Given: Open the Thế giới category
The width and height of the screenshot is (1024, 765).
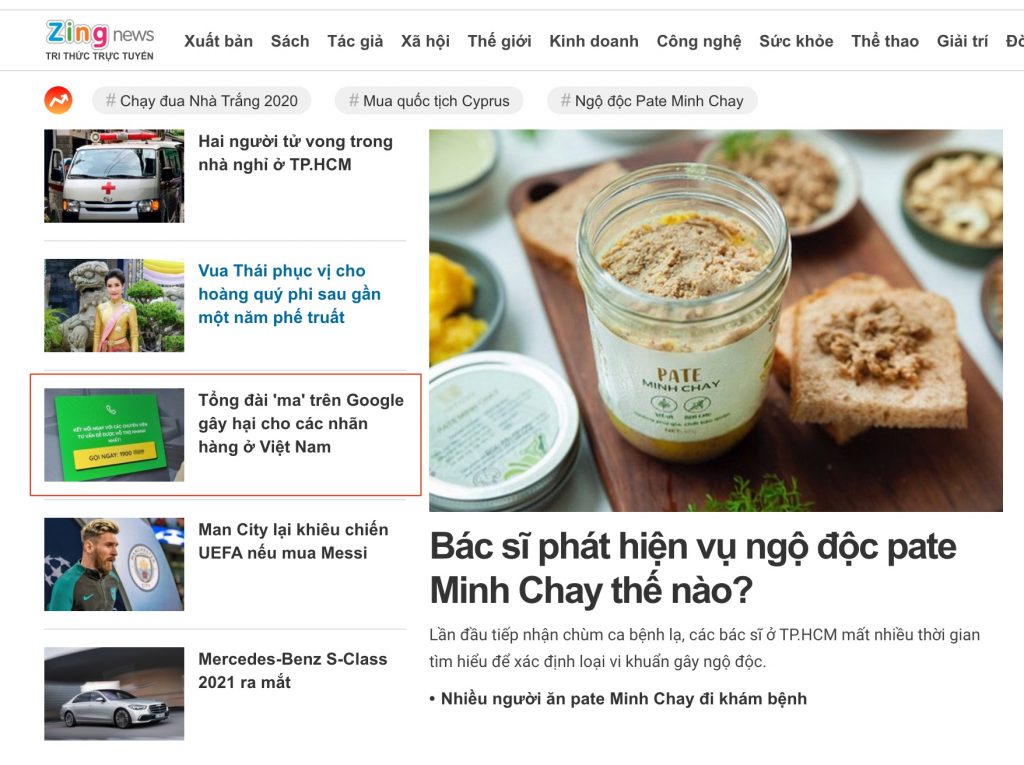Looking at the screenshot, I should coord(500,41).
